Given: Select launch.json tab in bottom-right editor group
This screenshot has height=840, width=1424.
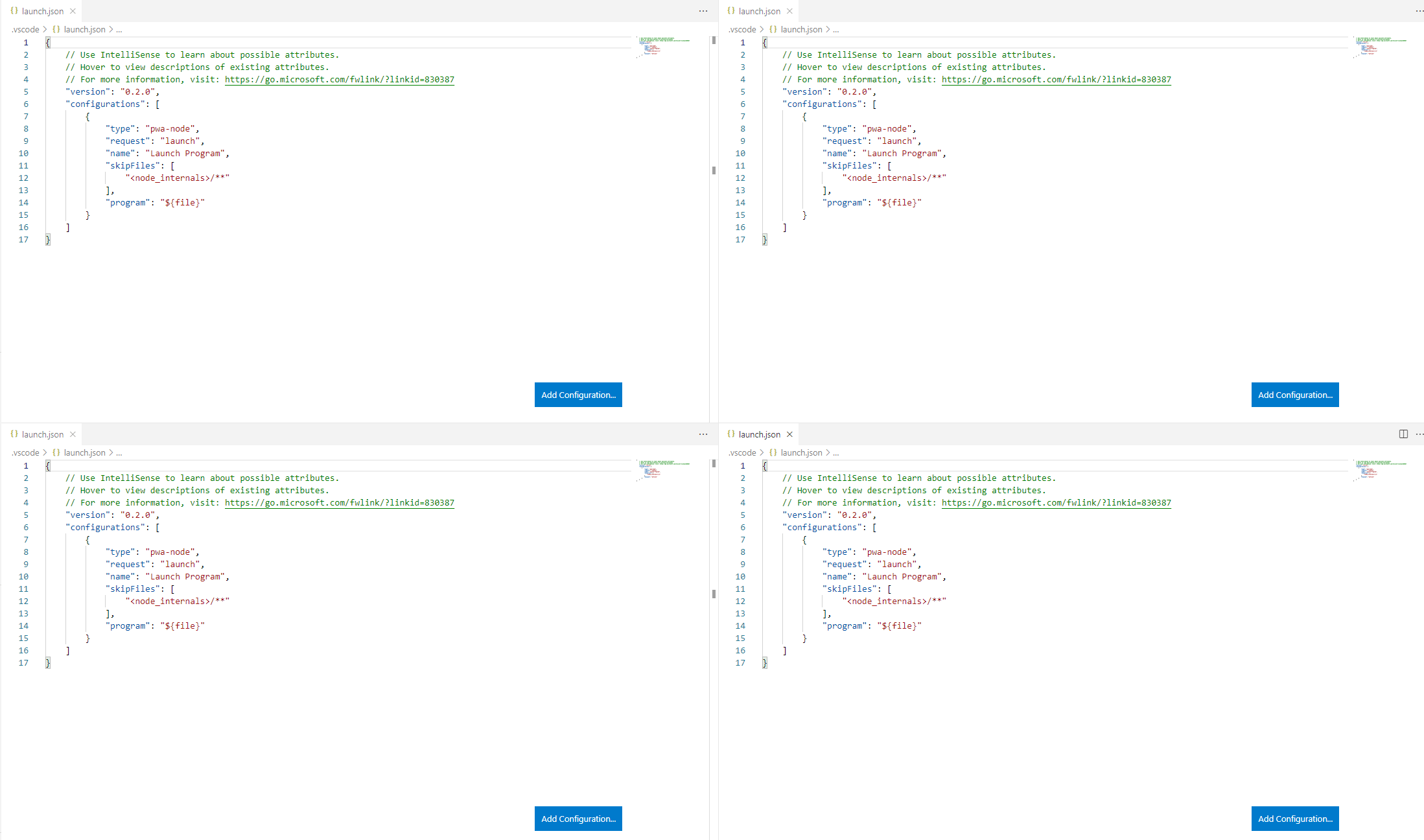Looking at the screenshot, I should [x=760, y=434].
